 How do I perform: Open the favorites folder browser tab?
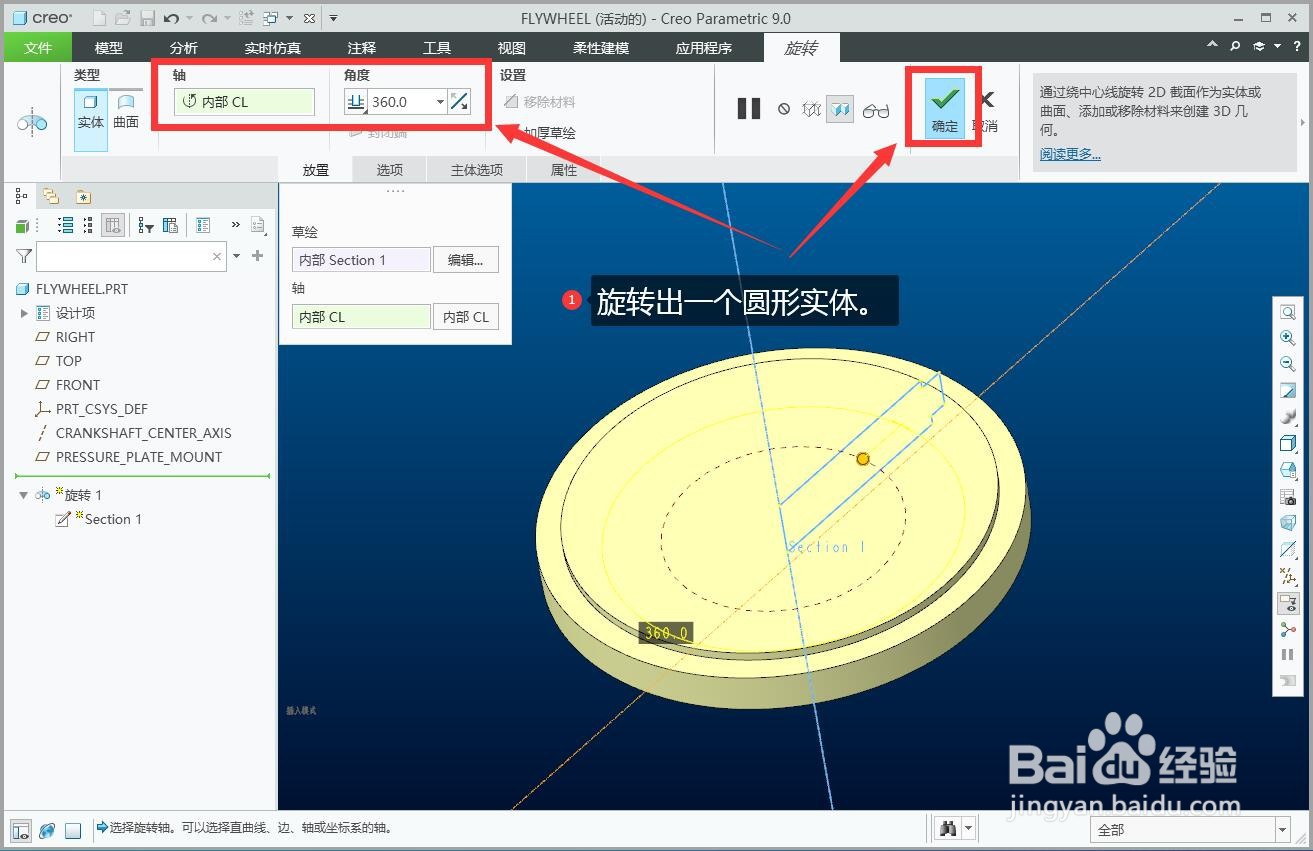83,197
